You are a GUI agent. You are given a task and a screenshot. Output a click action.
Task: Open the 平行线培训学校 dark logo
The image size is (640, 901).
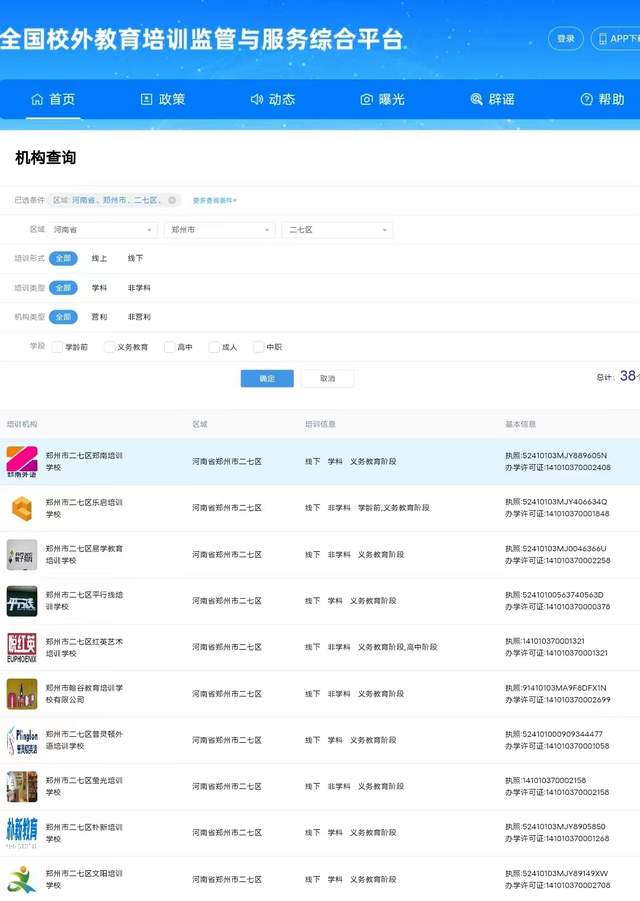click(22, 601)
